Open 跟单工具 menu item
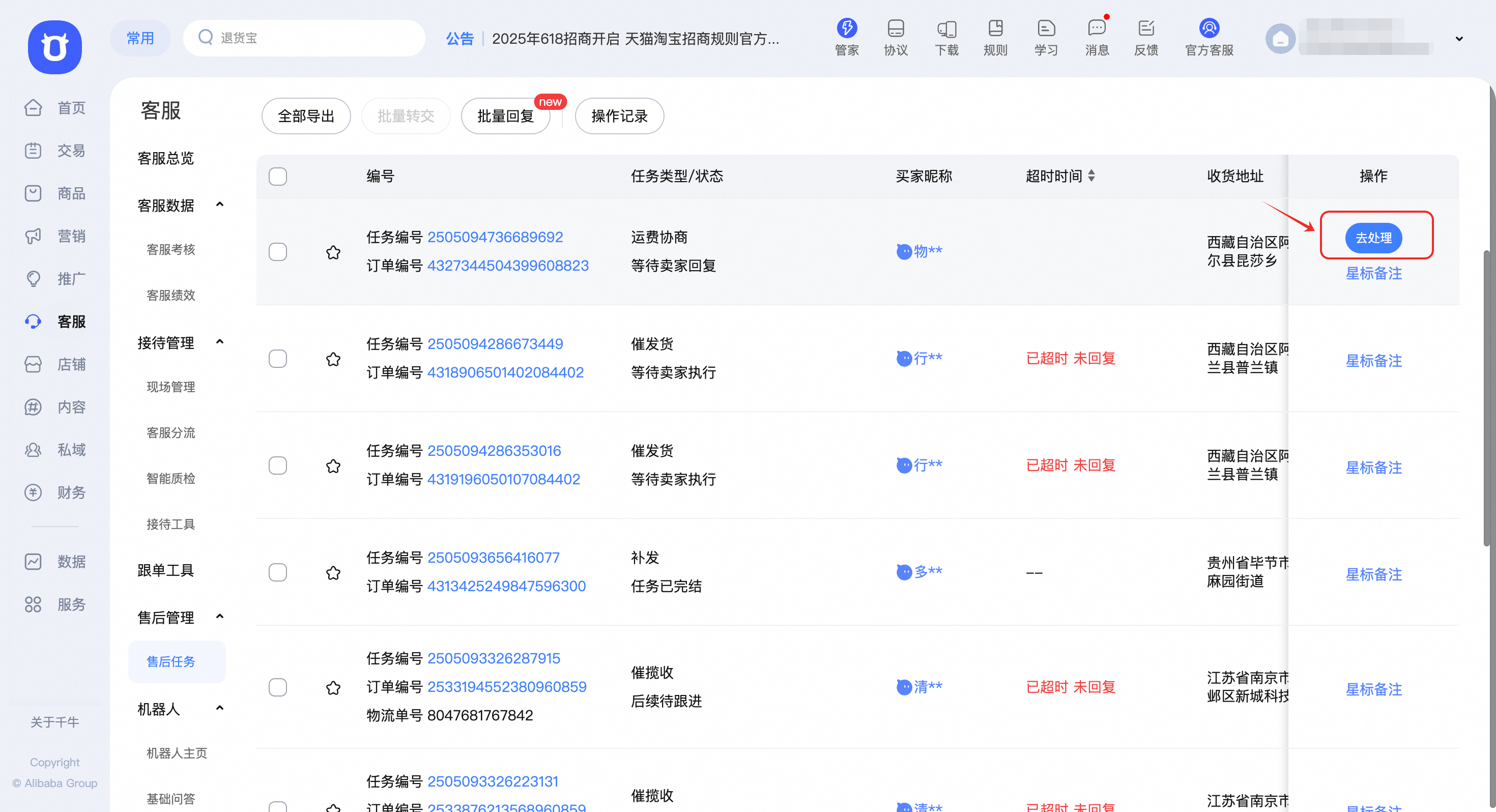 point(165,570)
